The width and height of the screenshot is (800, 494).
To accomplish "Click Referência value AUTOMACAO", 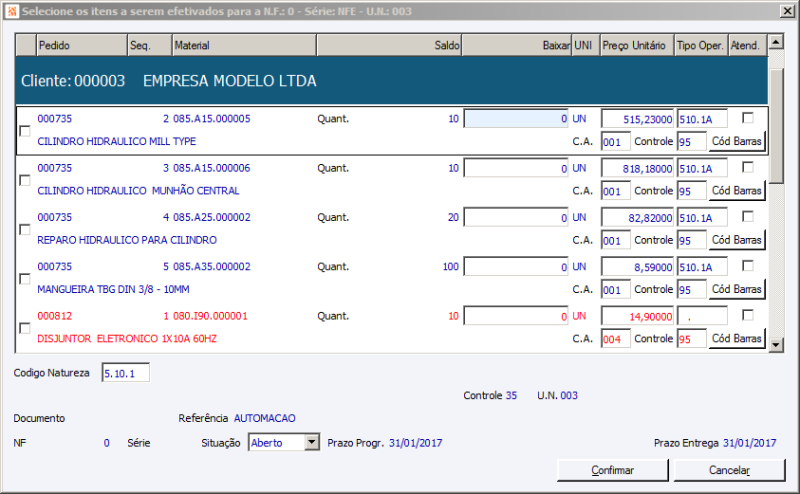I will tap(264, 418).
